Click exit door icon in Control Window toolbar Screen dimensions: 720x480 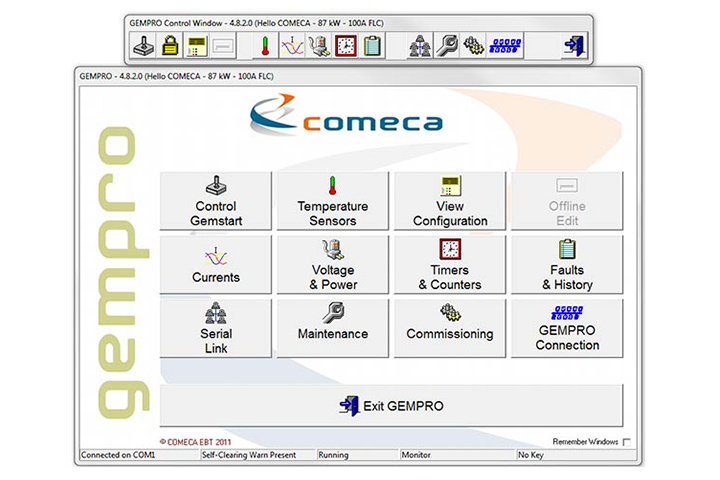[574, 45]
